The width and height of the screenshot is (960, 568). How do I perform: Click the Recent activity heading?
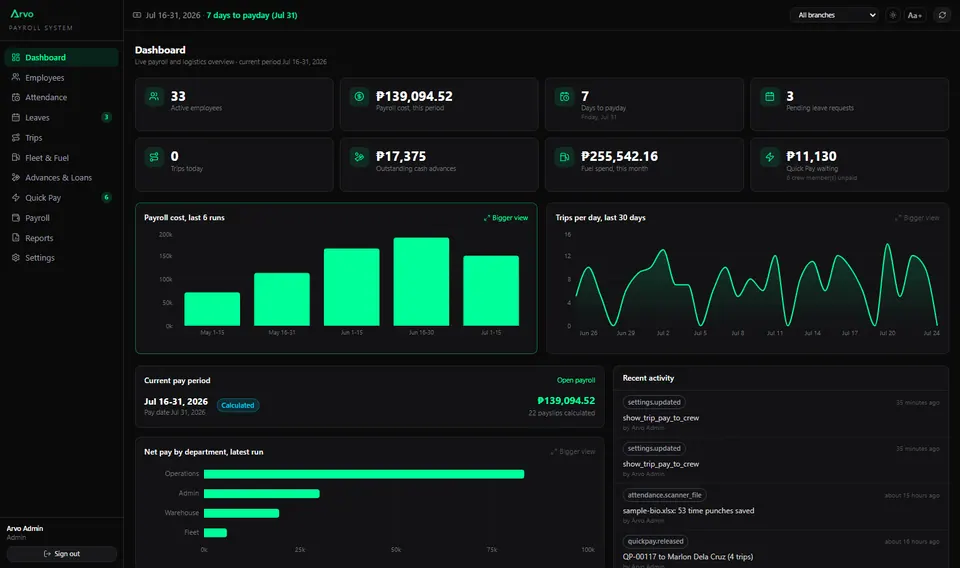tap(648, 378)
